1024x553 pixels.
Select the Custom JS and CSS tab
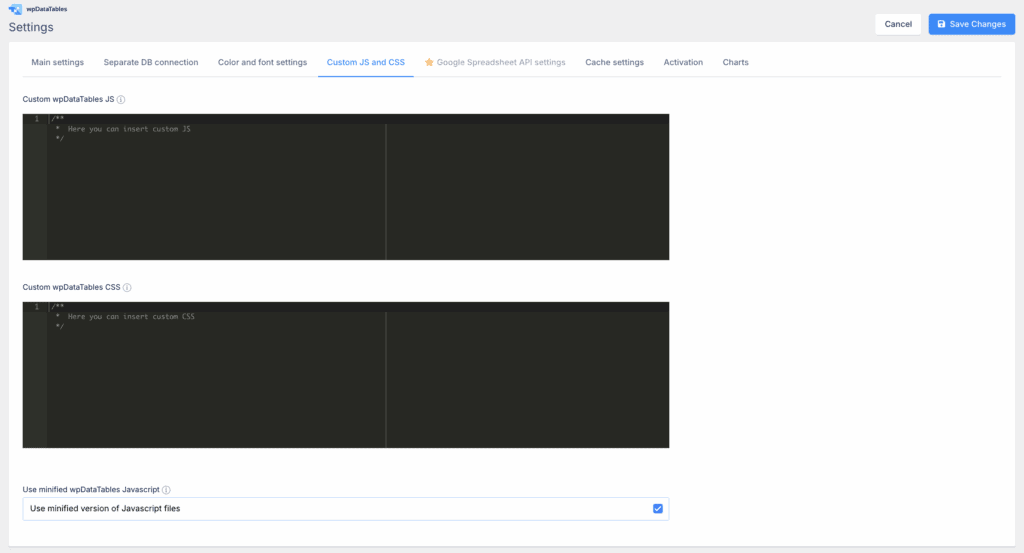point(366,62)
